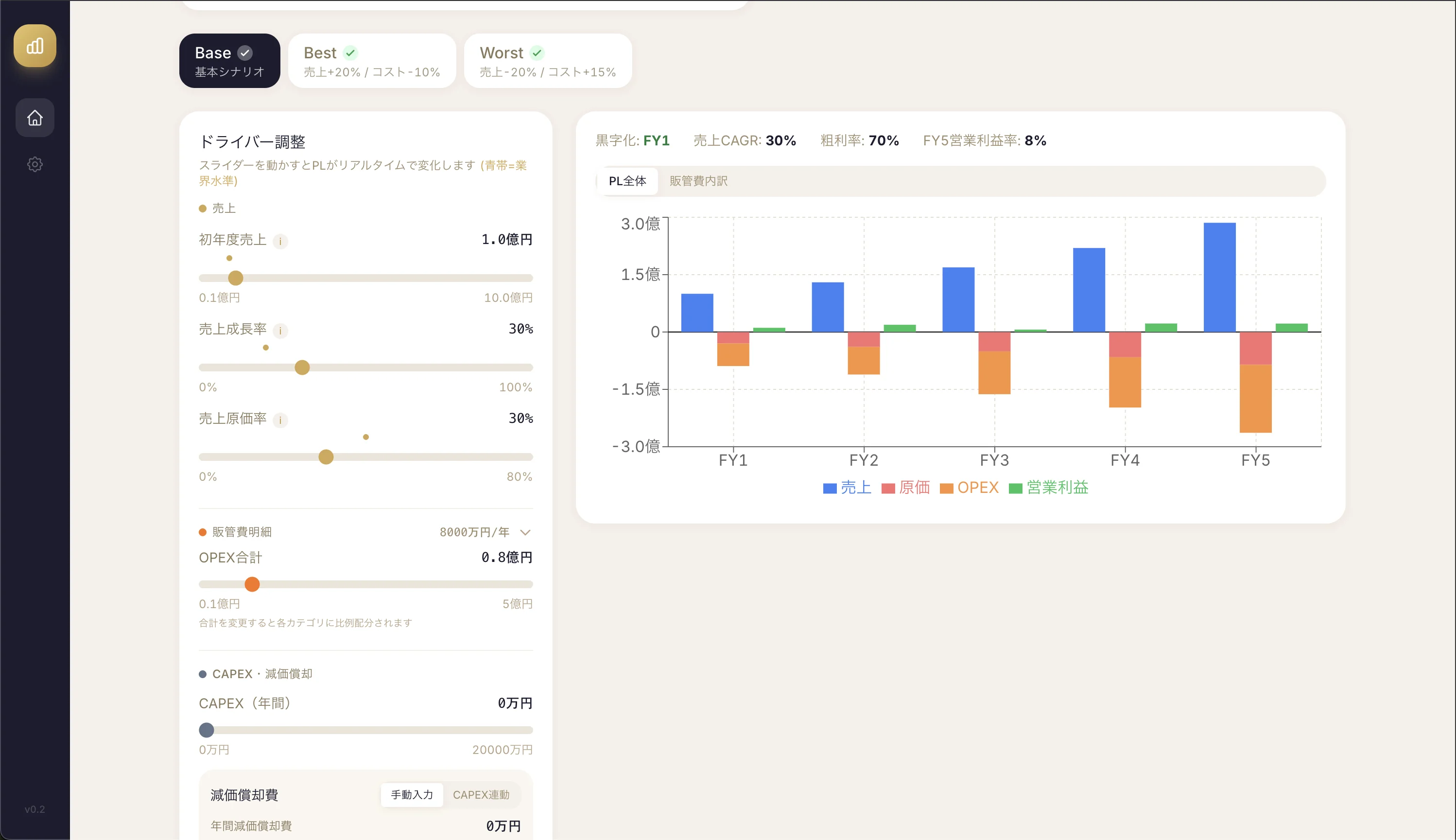This screenshot has width=1456, height=840.
Task: Click the 30% 売上成長率 value
Action: (x=520, y=329)
